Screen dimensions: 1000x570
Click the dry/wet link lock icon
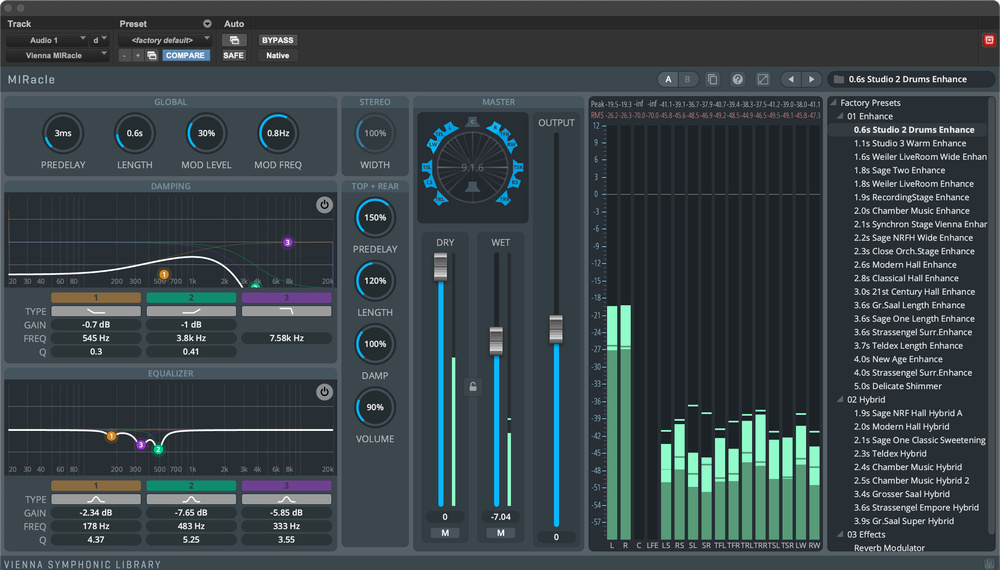coord(472,386)
